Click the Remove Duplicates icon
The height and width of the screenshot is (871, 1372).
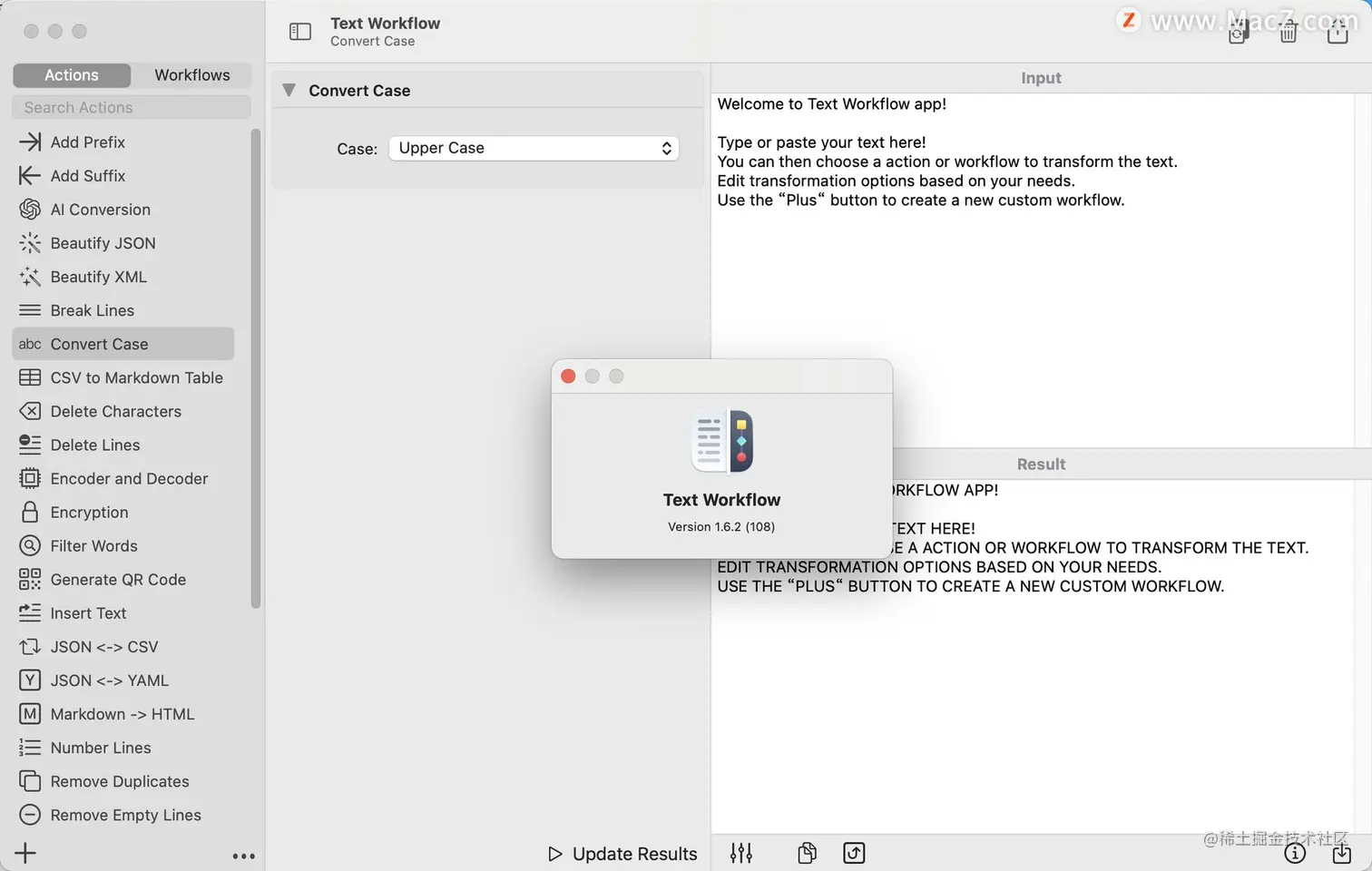point(30,780)
